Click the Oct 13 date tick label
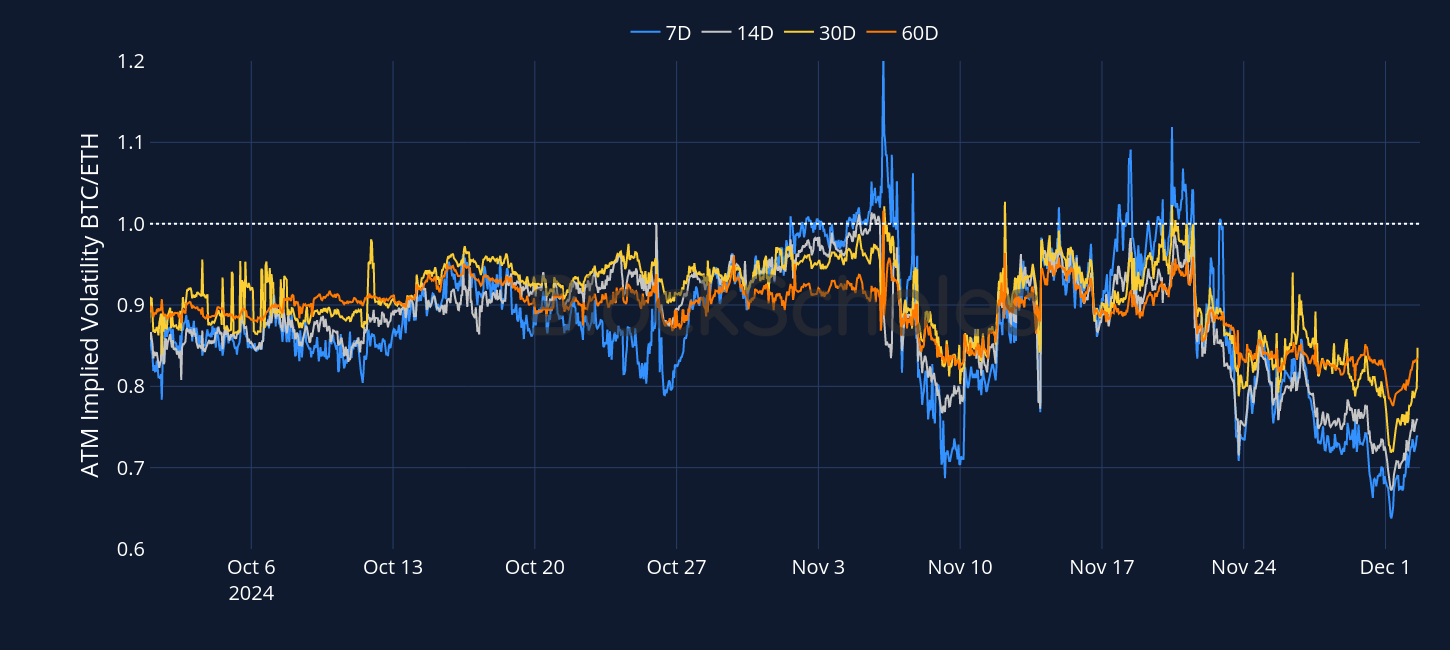This screenshot has height=650, width=1450. [x=393, y=567]
